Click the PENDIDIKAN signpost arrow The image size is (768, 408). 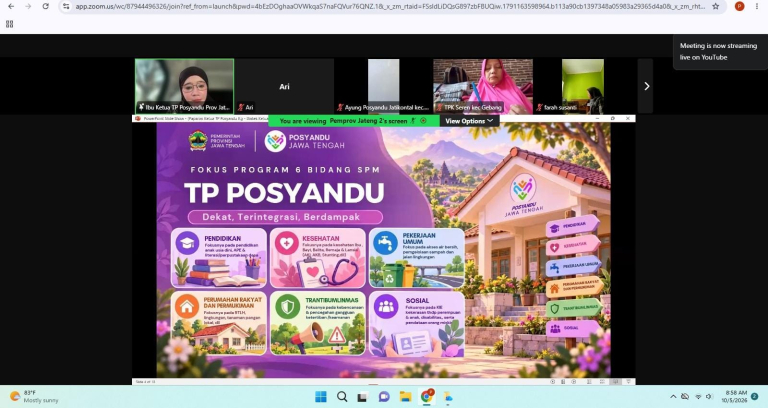pos(573,226)
